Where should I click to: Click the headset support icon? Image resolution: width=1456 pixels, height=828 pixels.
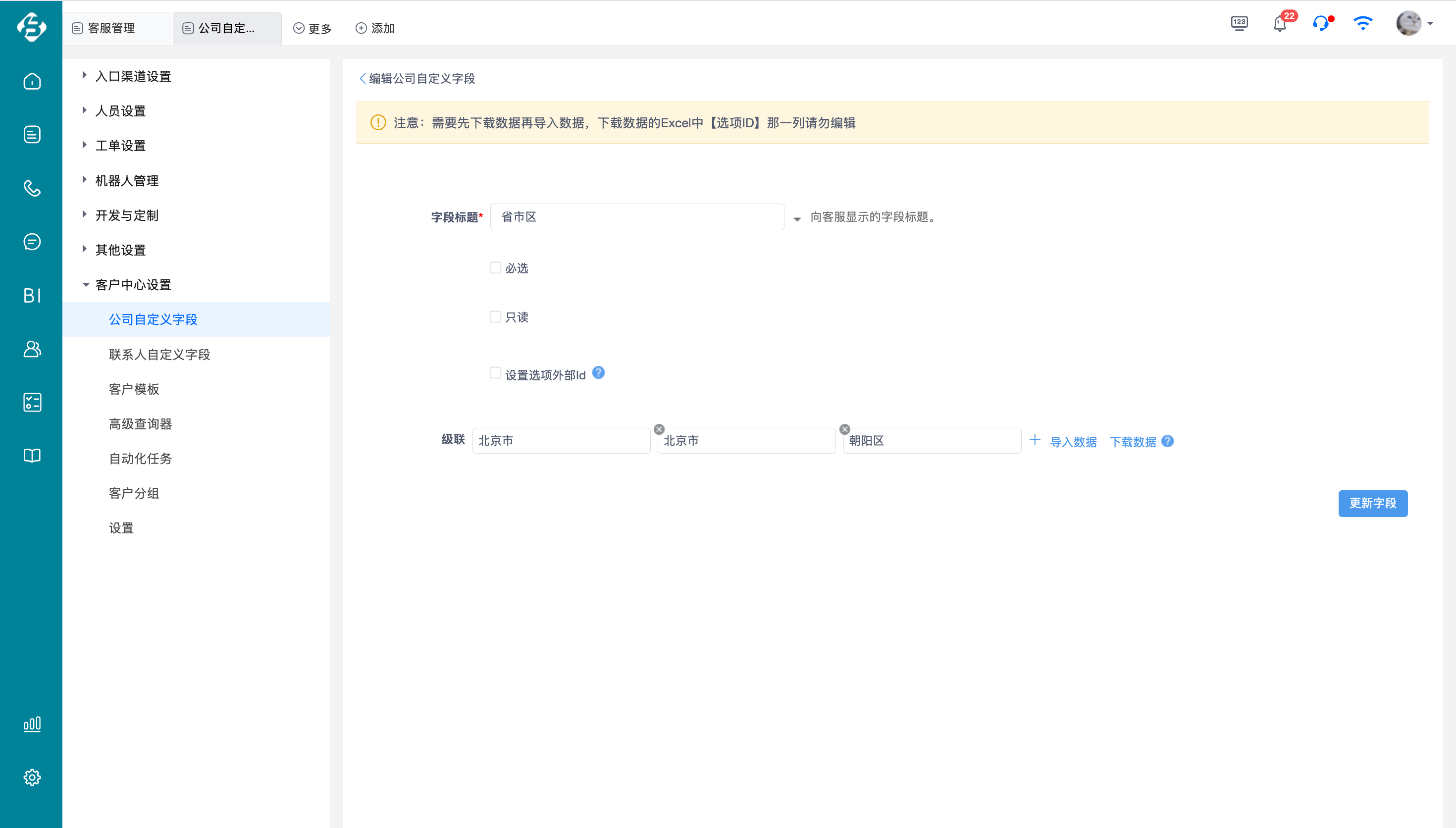[x=1321, y=24]
